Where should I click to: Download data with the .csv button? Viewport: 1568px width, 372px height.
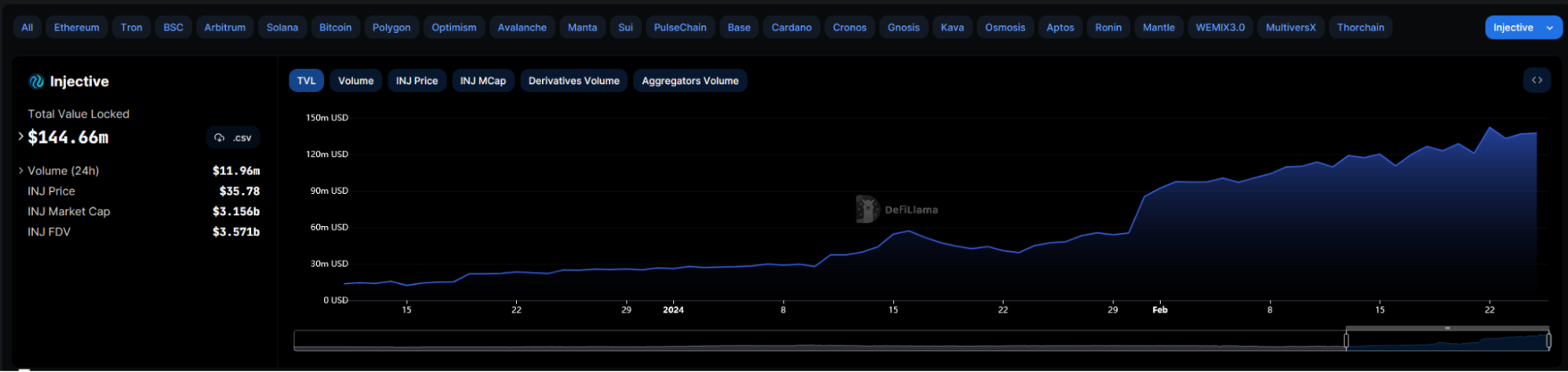pos(233,137)
